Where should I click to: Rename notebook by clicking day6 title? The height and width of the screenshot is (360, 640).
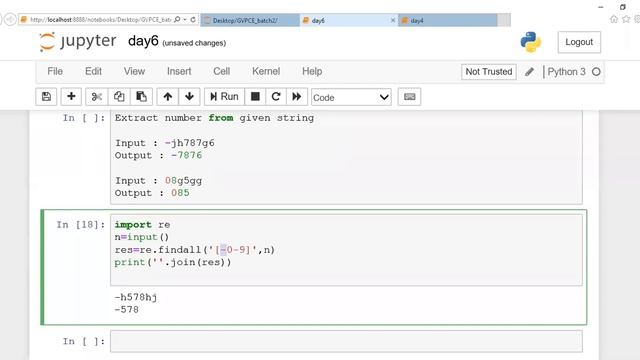coord(143,41)
